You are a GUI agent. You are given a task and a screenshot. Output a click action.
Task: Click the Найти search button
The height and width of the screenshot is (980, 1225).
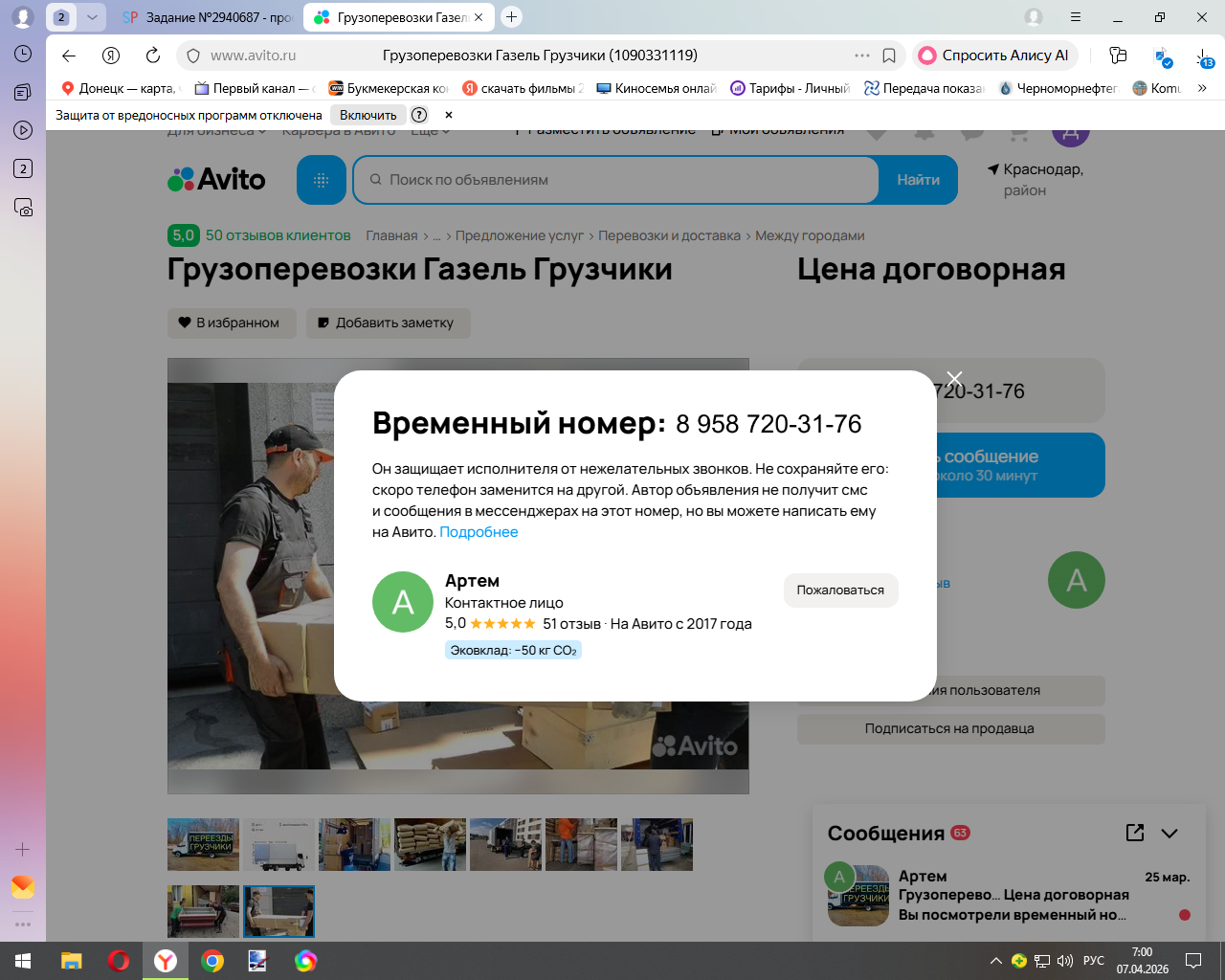918,180
